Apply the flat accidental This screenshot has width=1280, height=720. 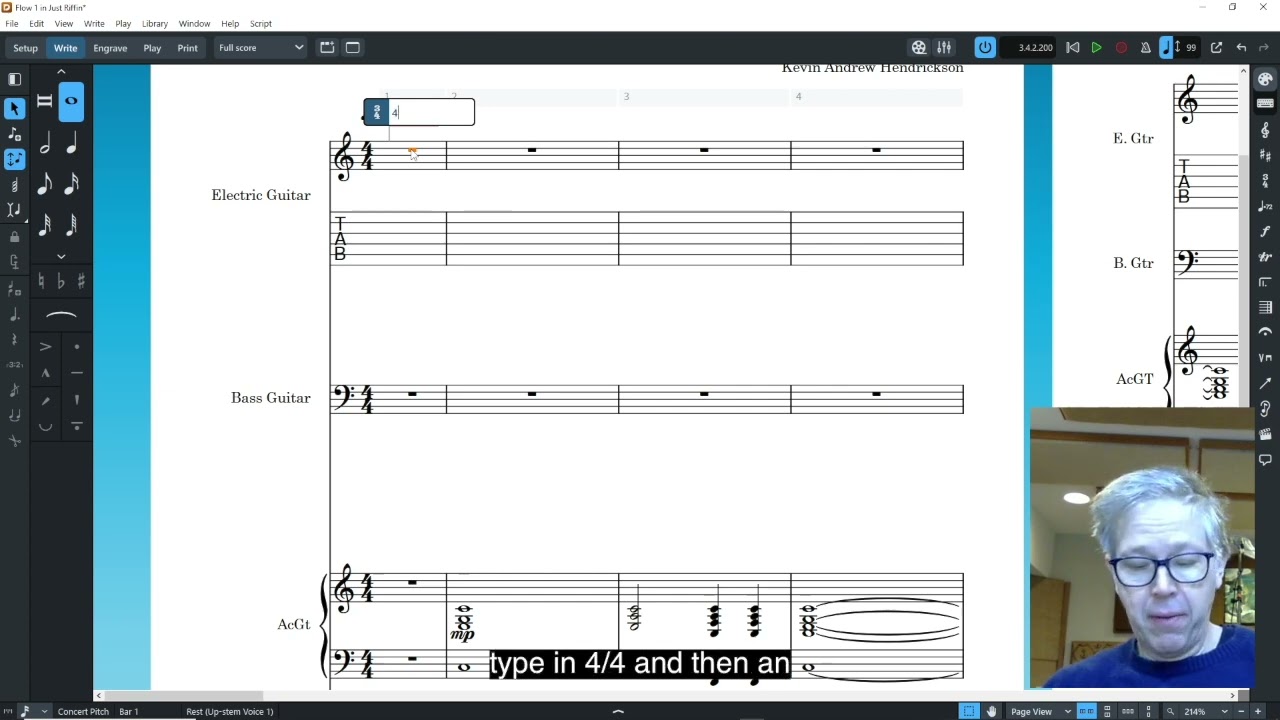tap(60, 282)
